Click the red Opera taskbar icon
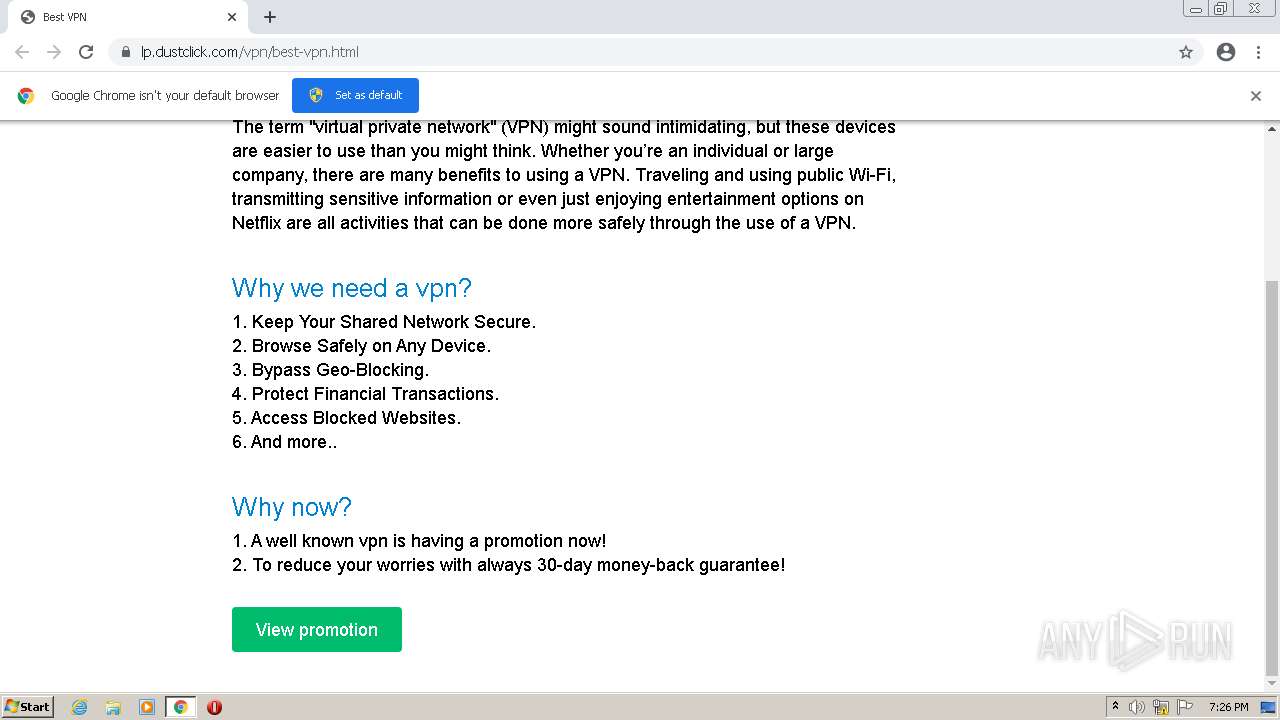This screenshot has width=1280, height=720. point(214,707)
